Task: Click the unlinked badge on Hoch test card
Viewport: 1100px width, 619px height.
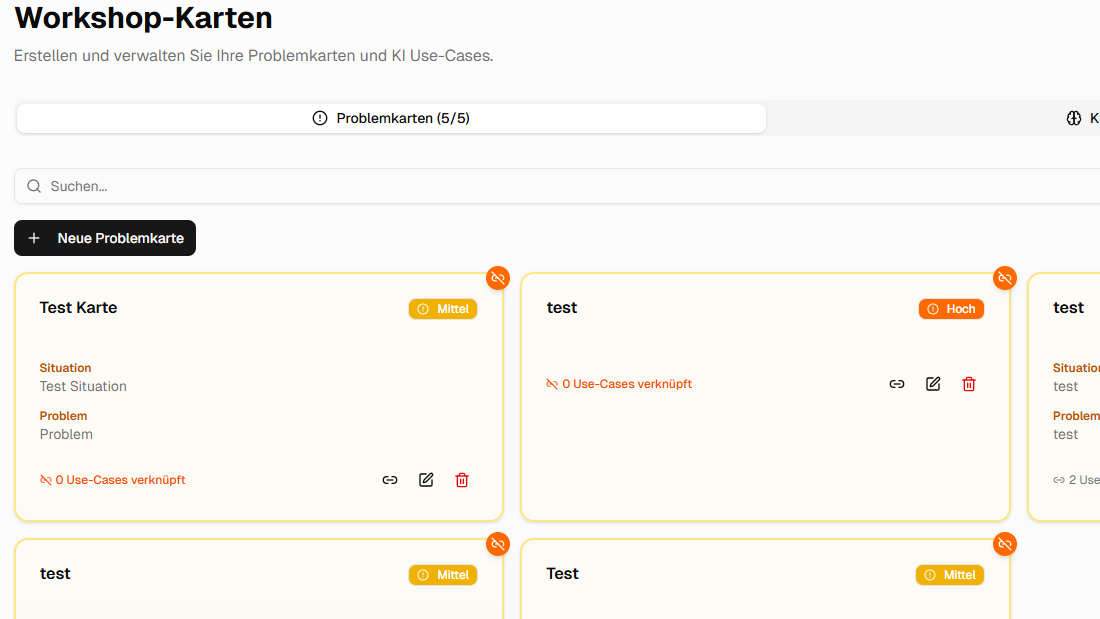Action: pos(1005,278)
